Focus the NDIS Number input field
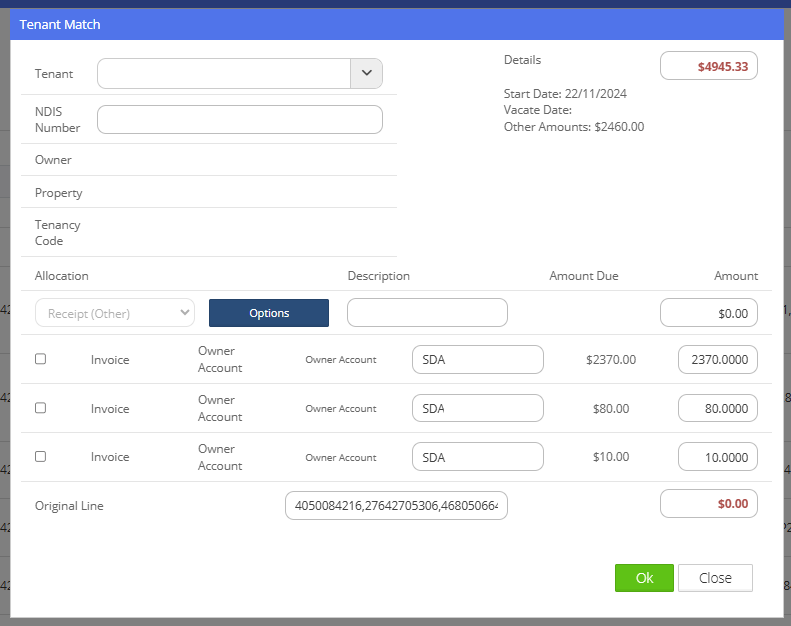Image resolution: width=791 pixels, height=626 pixels. (240, 120)
